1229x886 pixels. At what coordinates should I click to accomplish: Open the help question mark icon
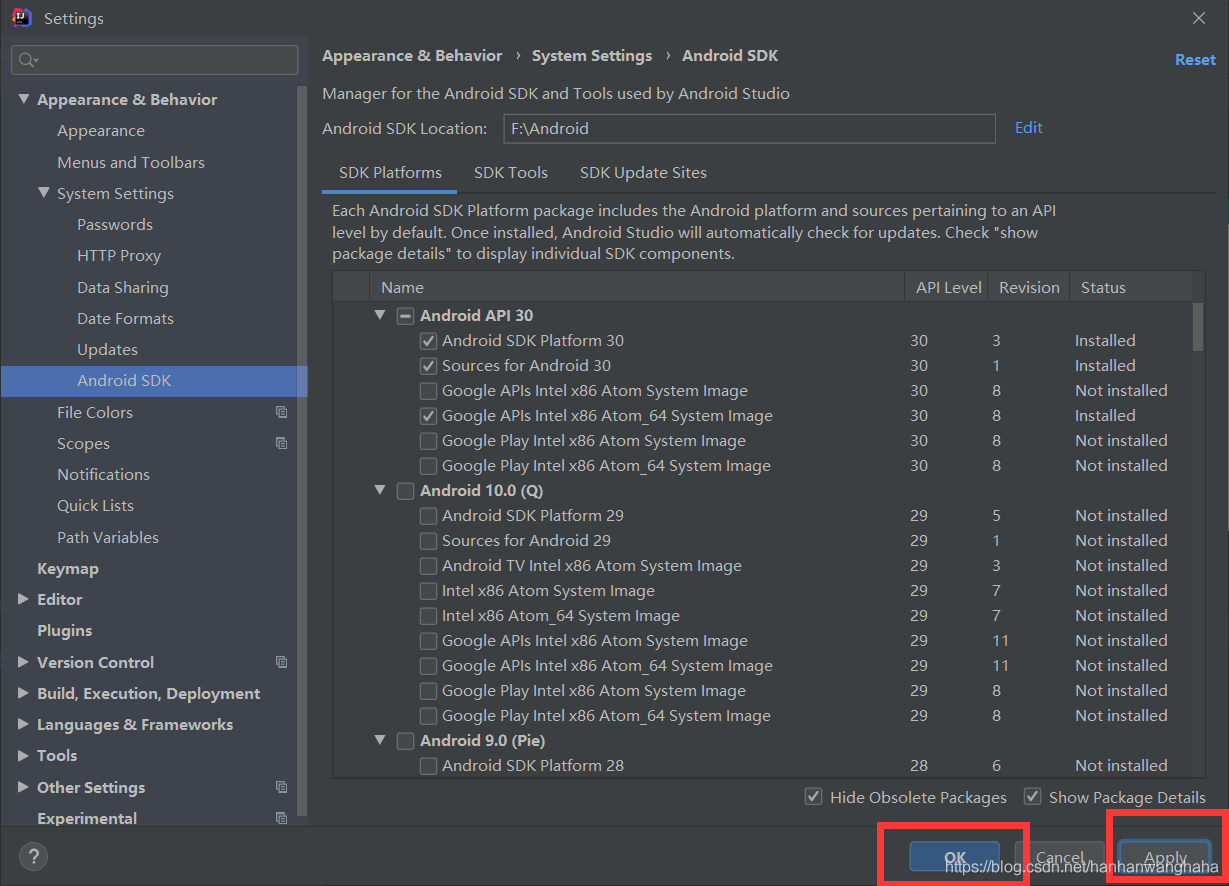click(33, 856)
